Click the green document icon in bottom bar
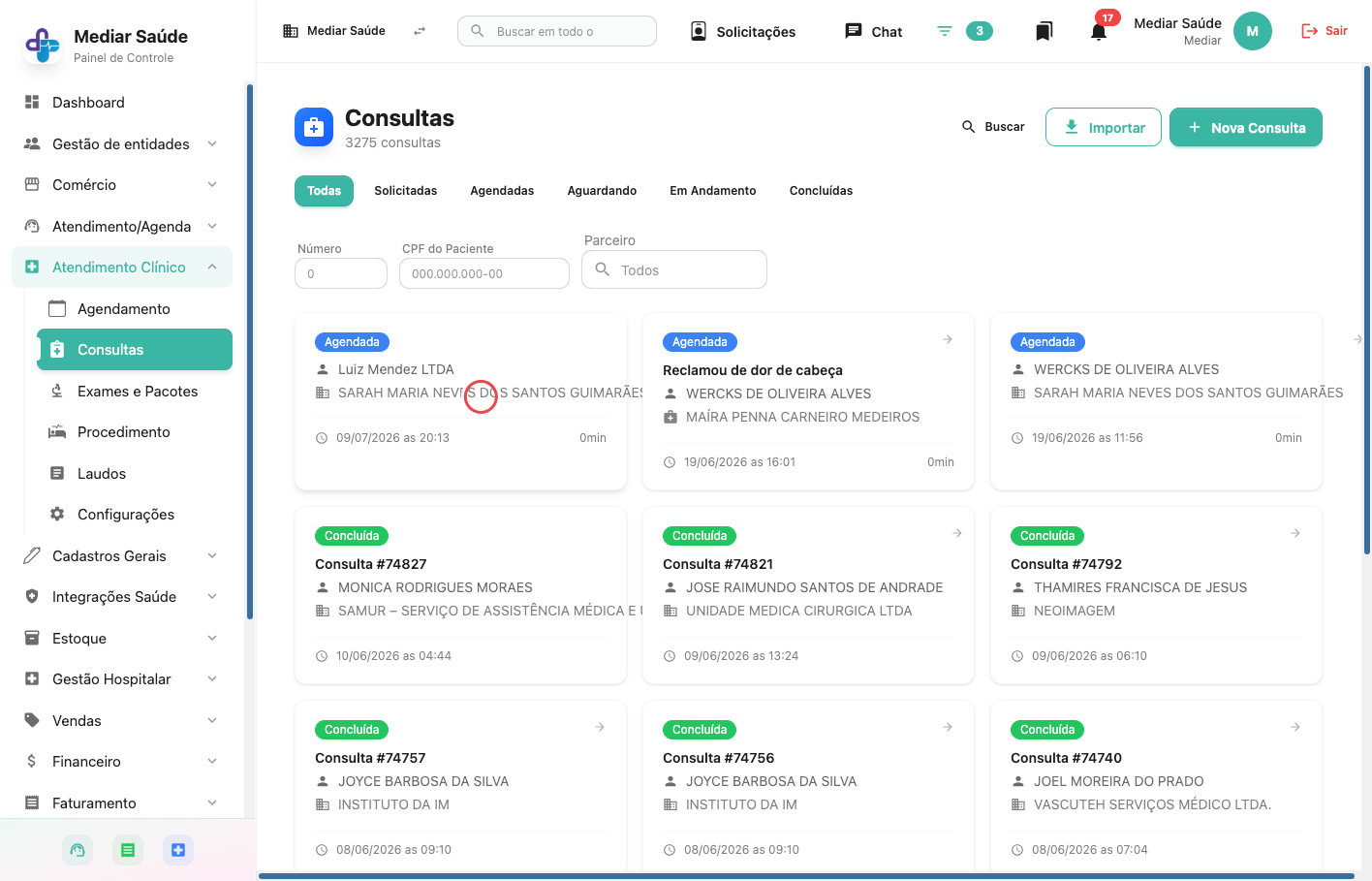 (x=128, y=850)
